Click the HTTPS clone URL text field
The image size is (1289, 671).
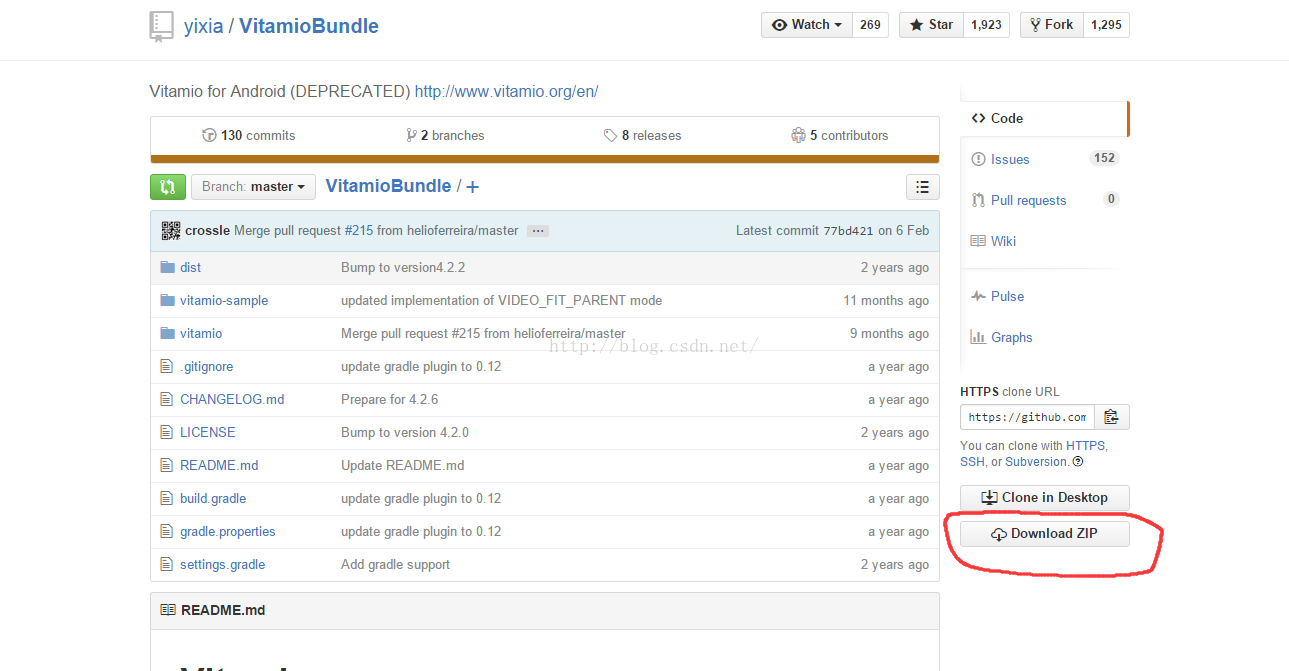pyautogui.click(x=1027, y=417)
